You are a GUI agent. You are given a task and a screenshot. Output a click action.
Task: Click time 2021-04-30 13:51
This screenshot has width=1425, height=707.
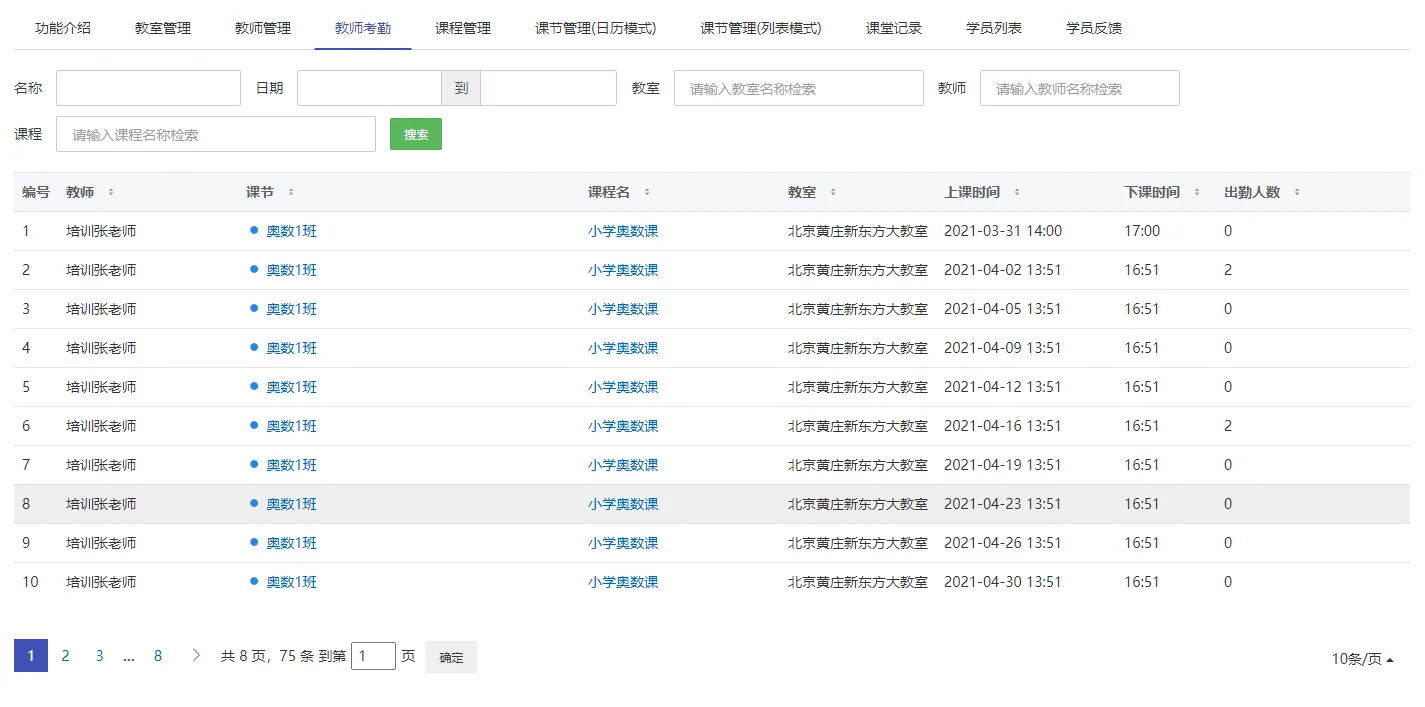pos(1003,582)
